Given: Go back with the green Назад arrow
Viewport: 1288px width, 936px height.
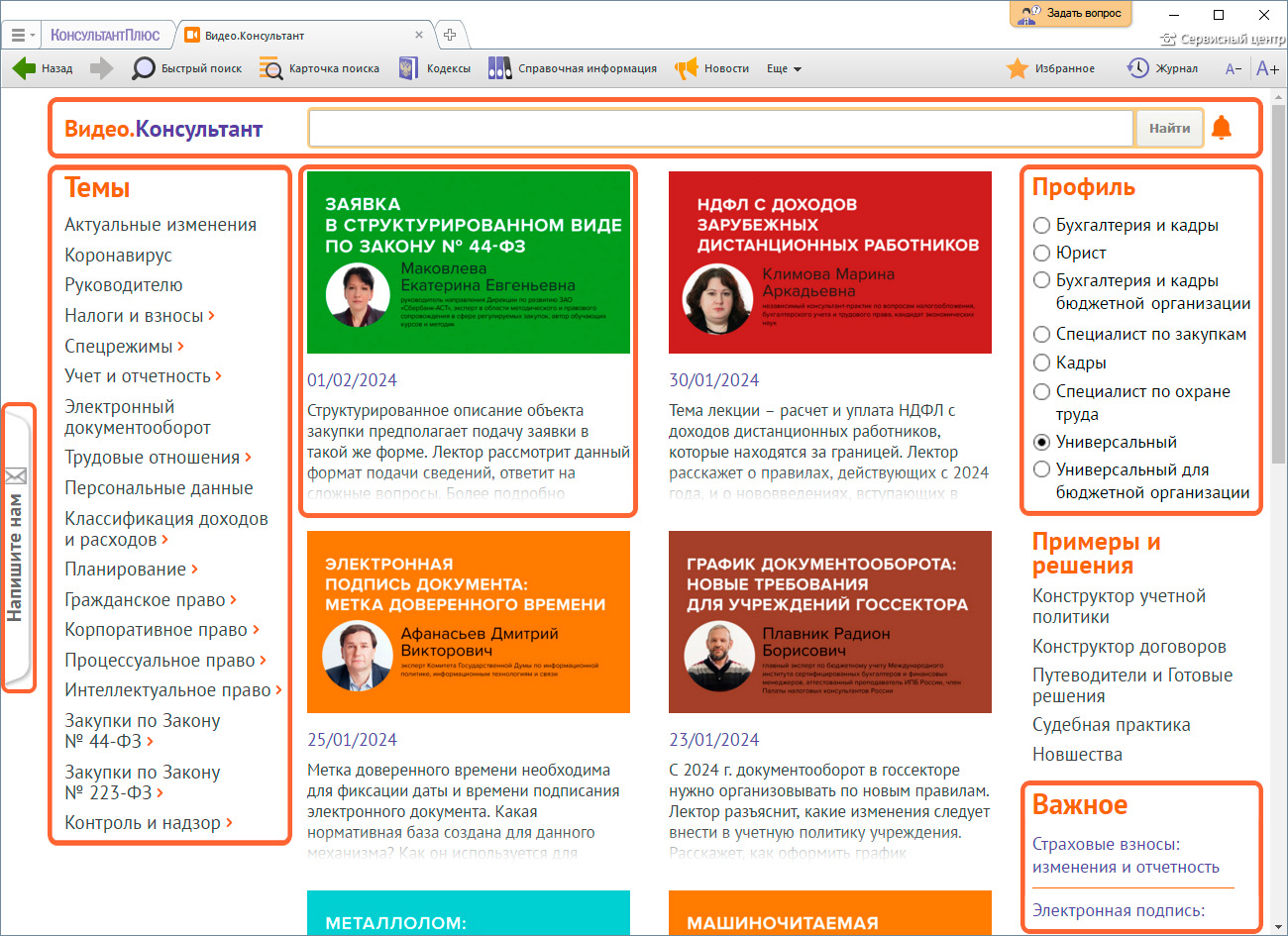Looking at the screenshot, I should [43, 68].
